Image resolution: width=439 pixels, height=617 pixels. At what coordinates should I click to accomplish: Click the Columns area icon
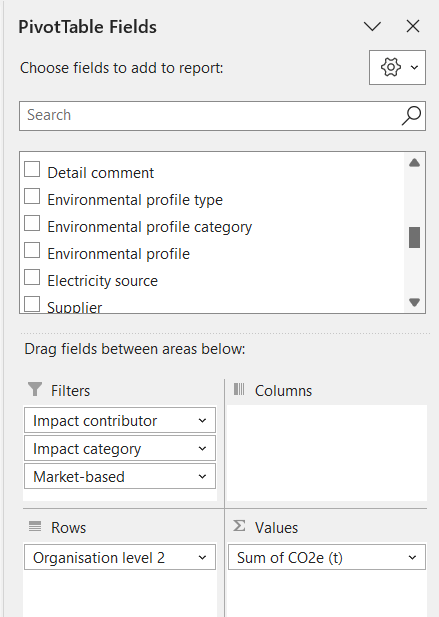tap(239, 389)
